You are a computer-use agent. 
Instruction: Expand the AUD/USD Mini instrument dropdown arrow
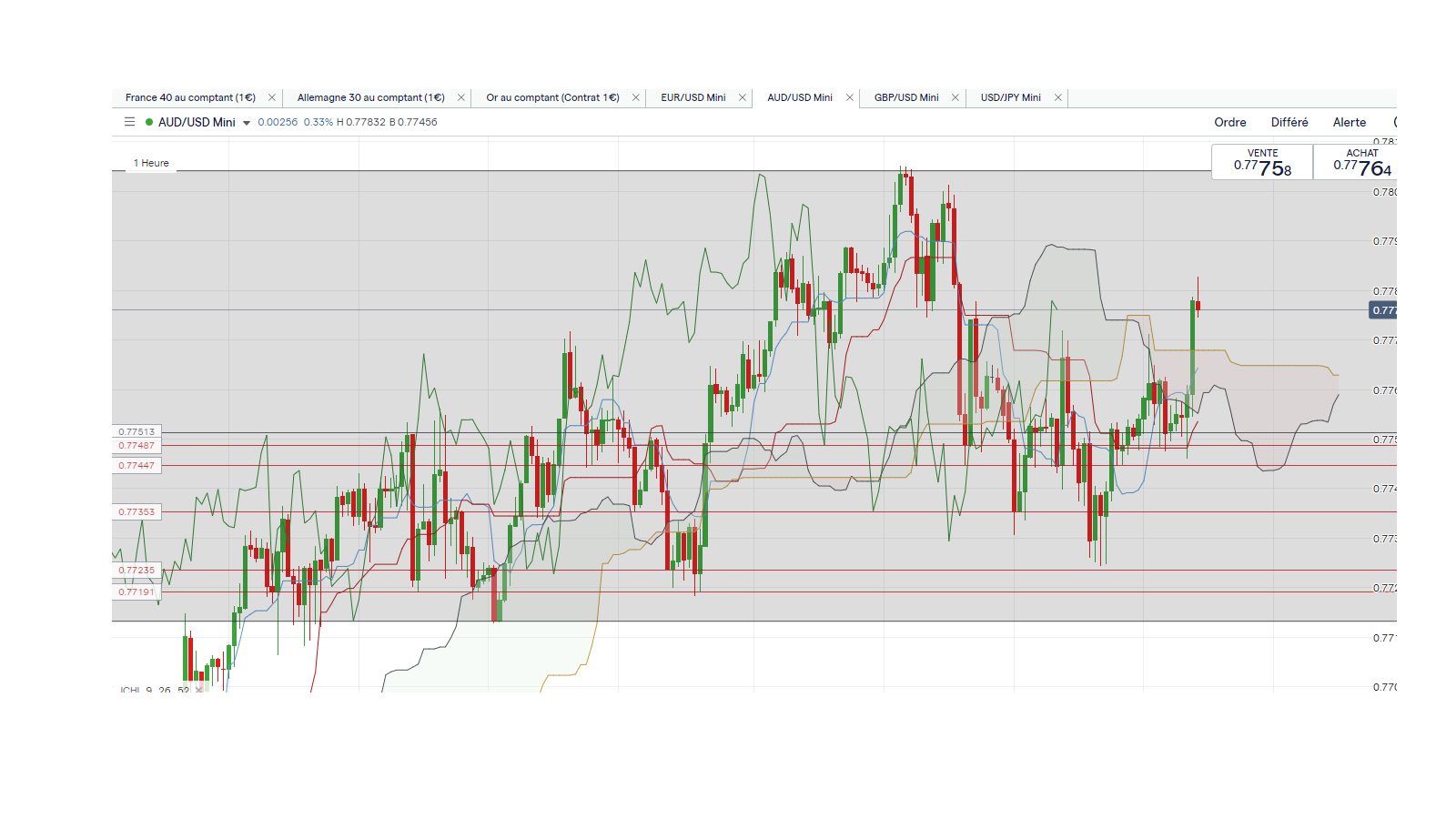(x=246, y=123)
